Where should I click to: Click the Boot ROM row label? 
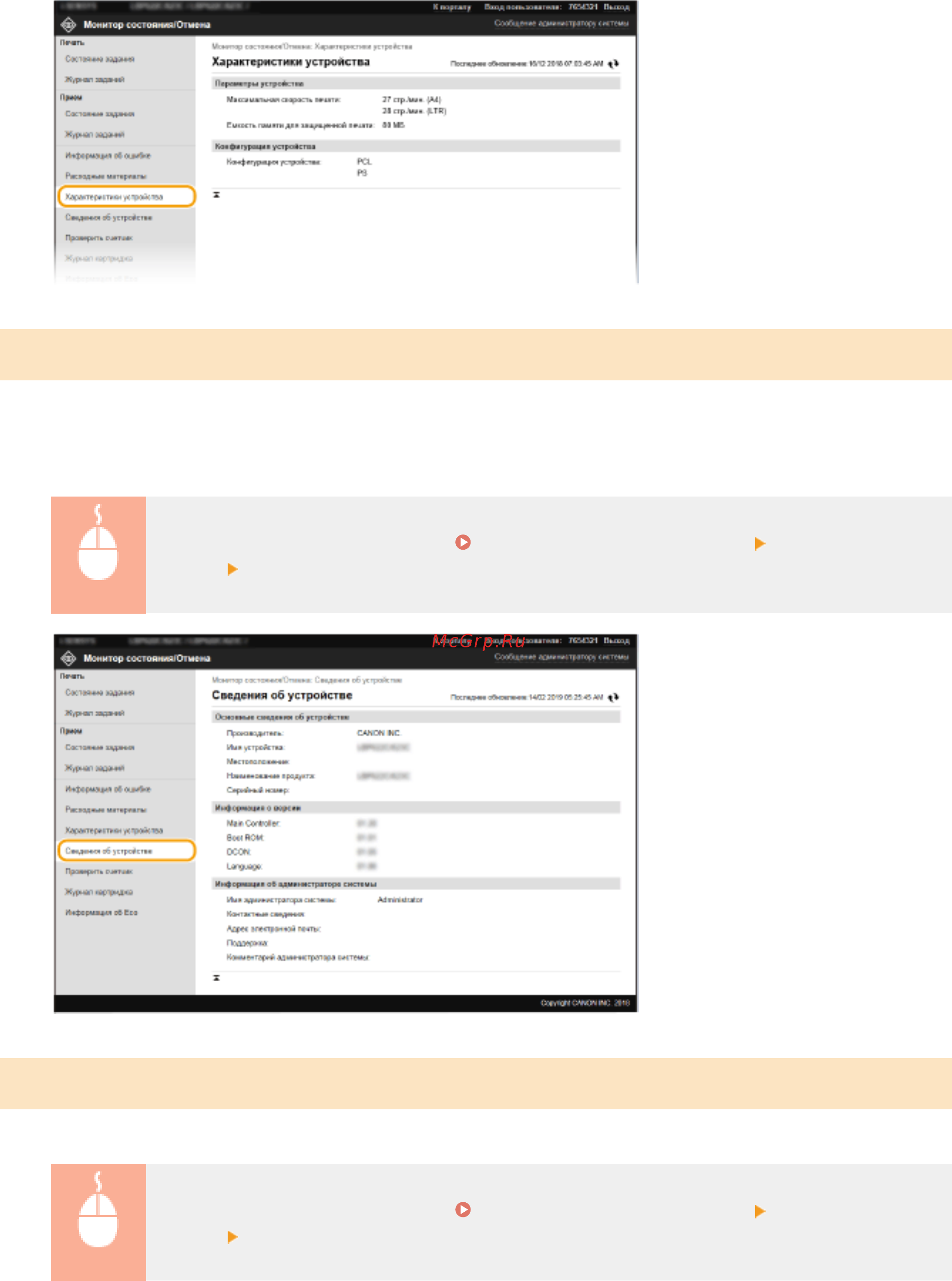coord(245,838)
